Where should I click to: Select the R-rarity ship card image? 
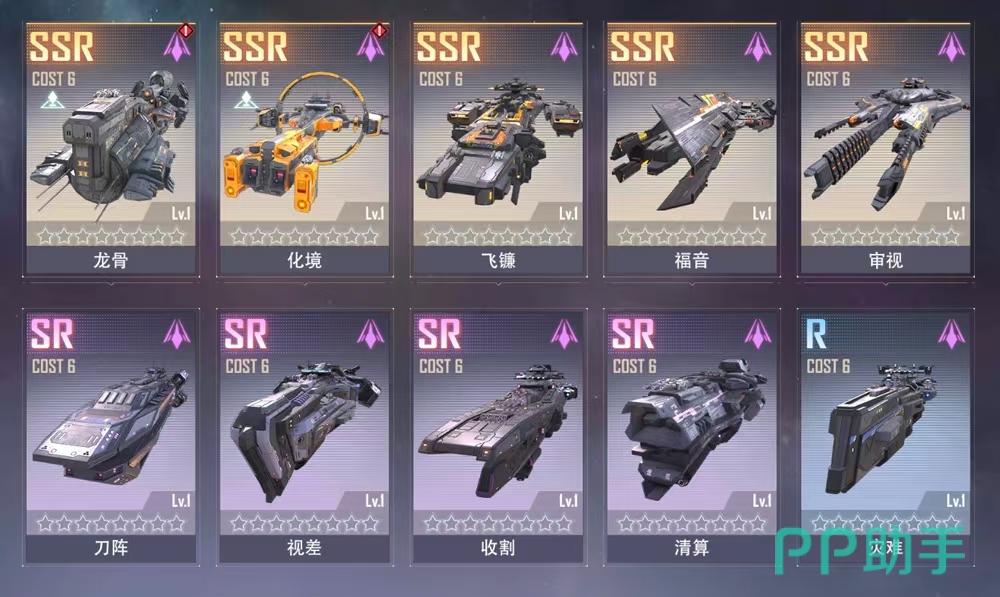[883, 429]
